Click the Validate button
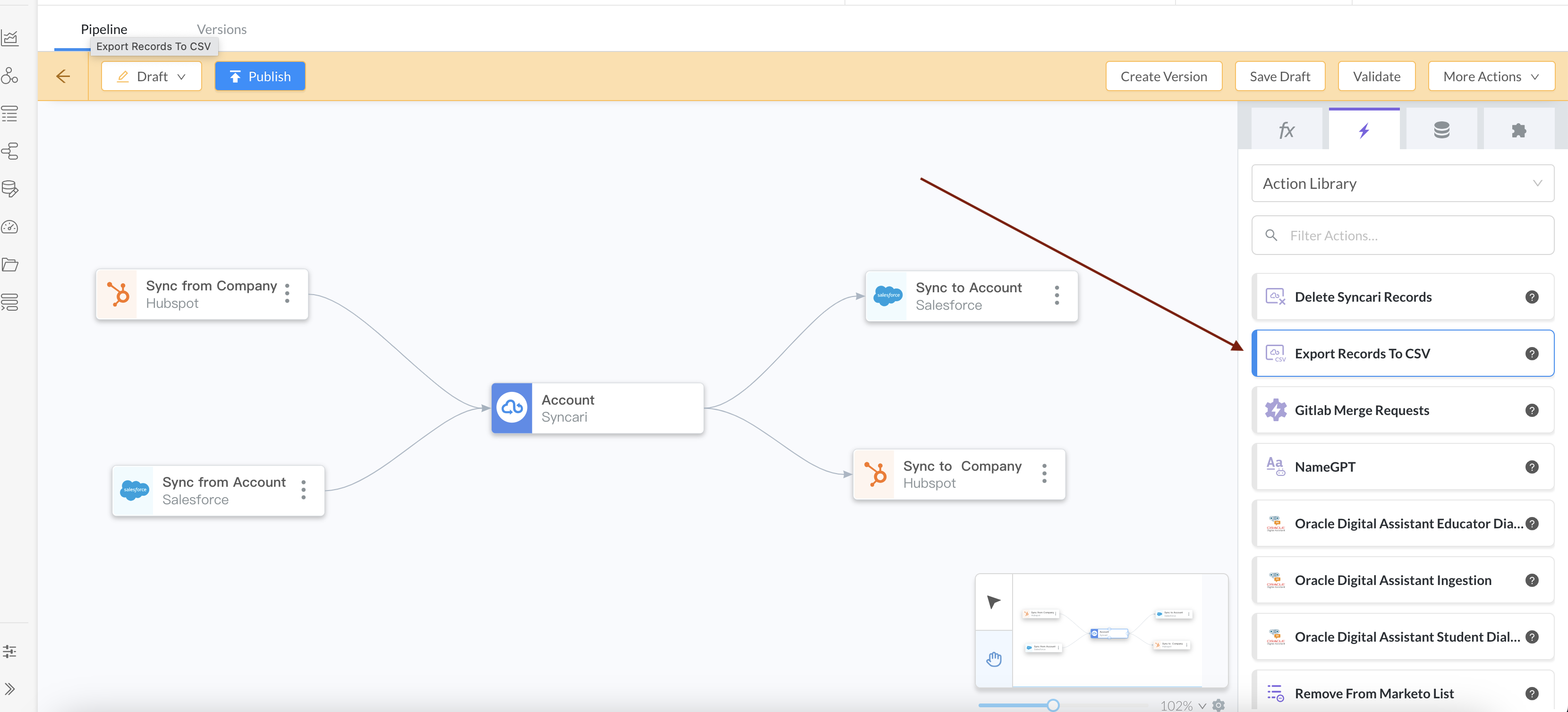Screen dimensions: 1568x712 coord(1376,76)
